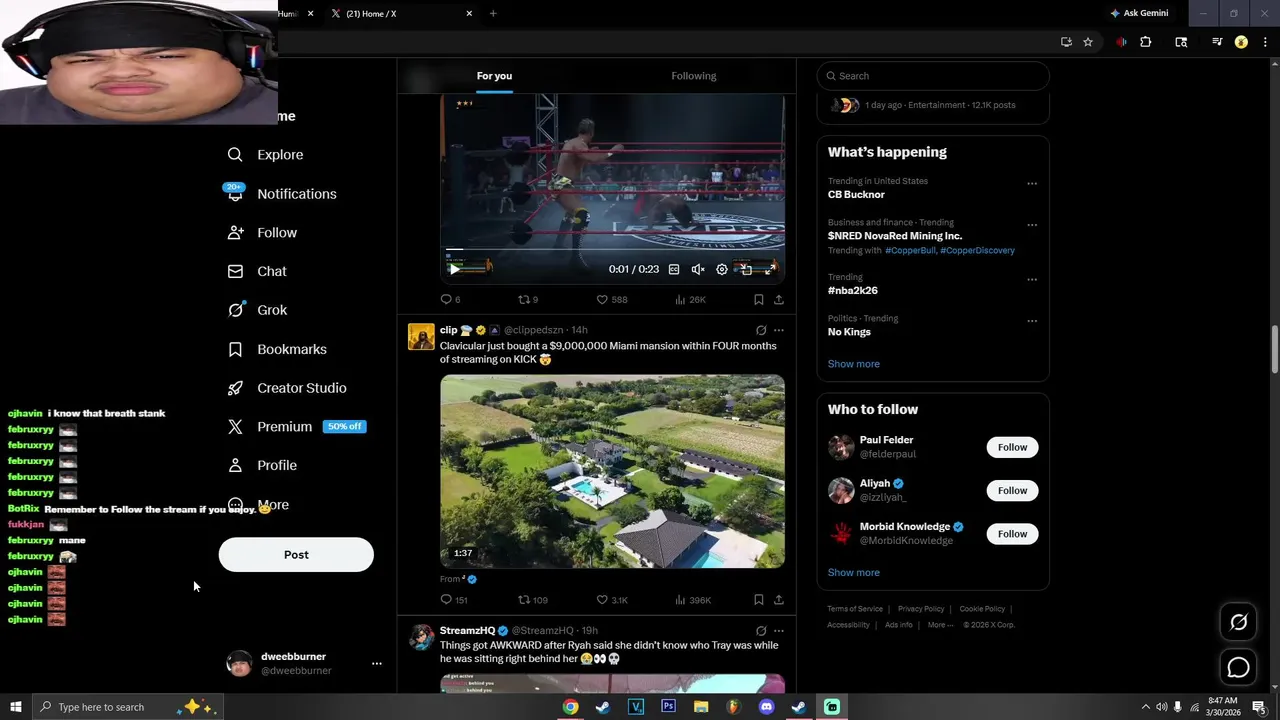Open CB Bucknor trending topic
Viewport: 1280px width, 720px height.
[856, 195]
